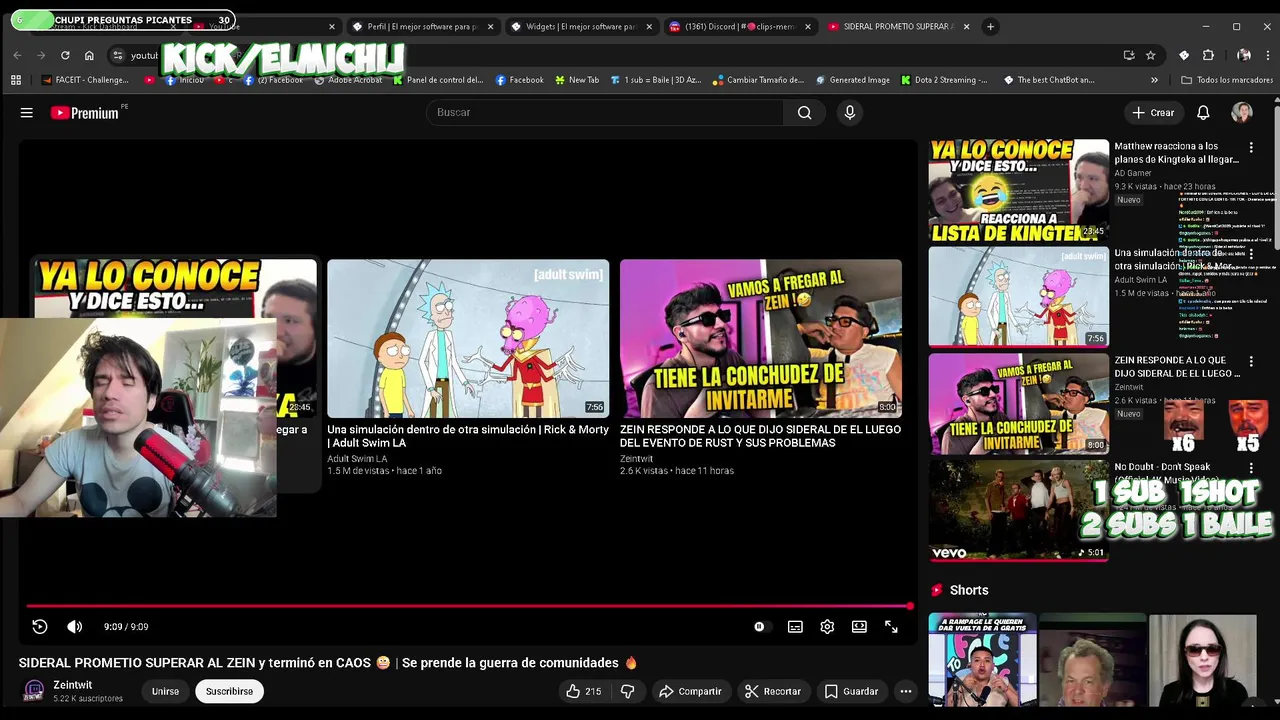Go to the browser home page

89,56
